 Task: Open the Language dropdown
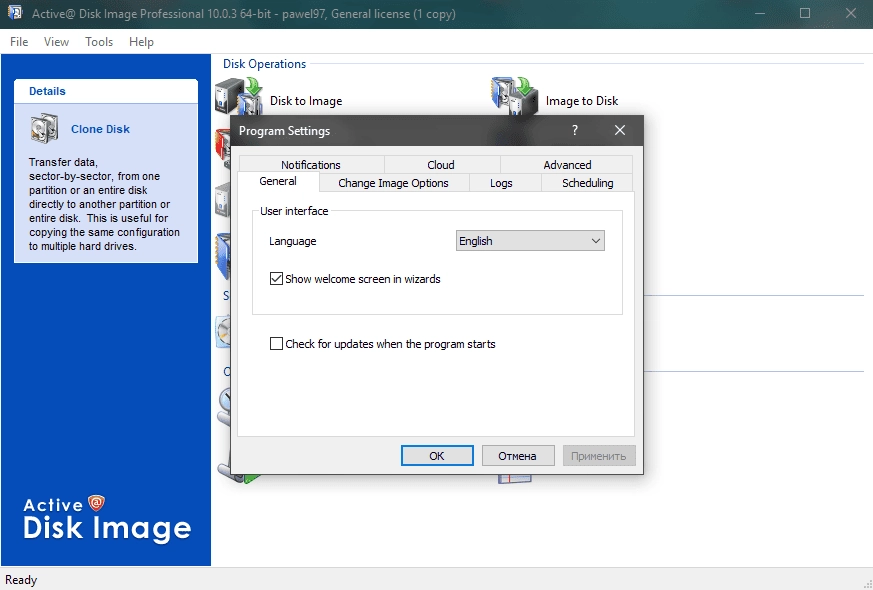click(530, 241)
